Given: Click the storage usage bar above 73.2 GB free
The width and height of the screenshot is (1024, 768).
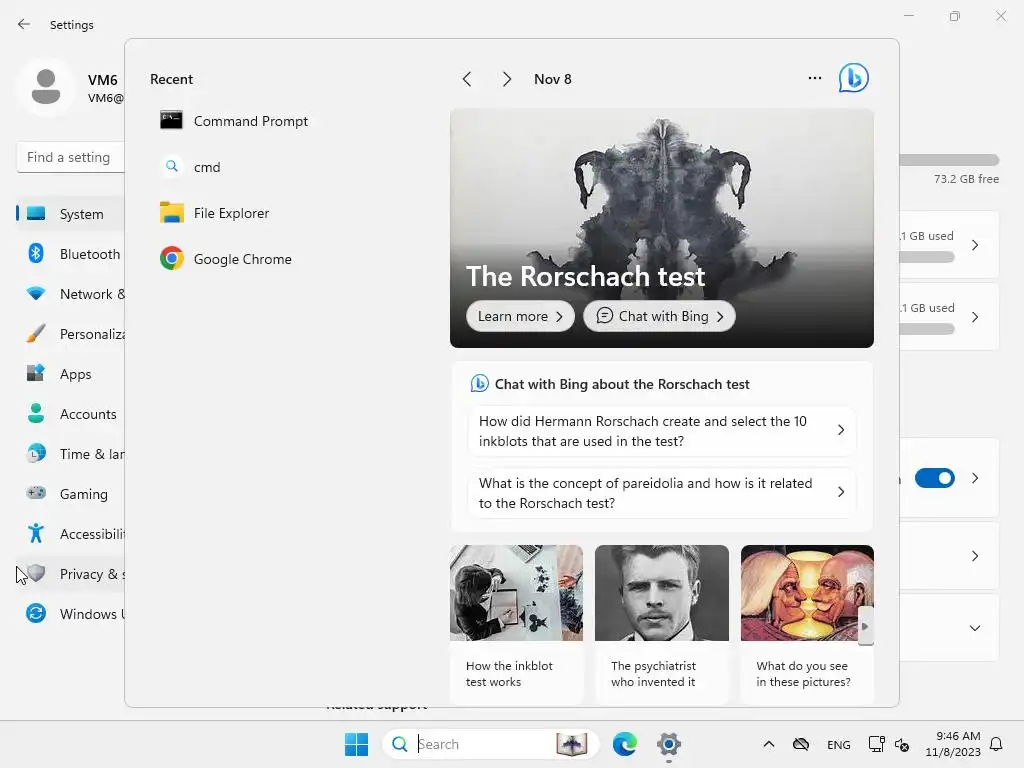Looking at the screenshot, I should tap(949, 160).
